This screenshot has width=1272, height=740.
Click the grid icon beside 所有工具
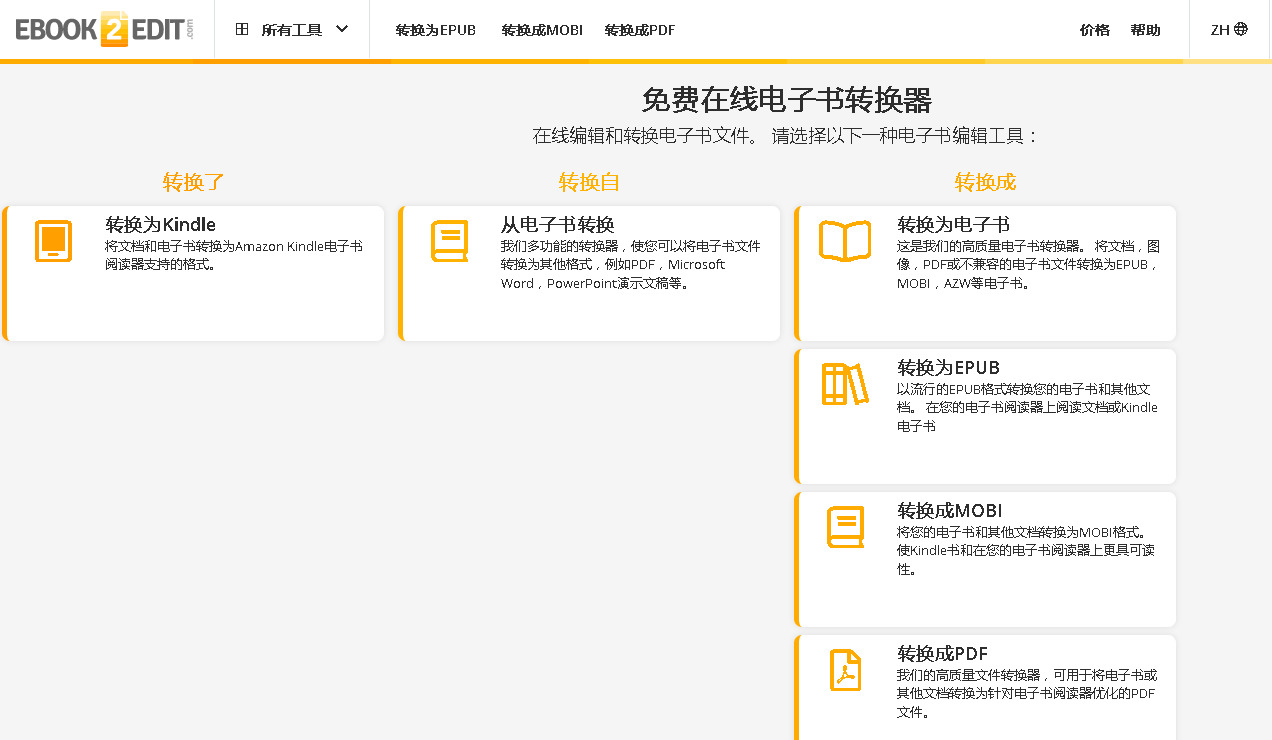[x=242, y=30]
